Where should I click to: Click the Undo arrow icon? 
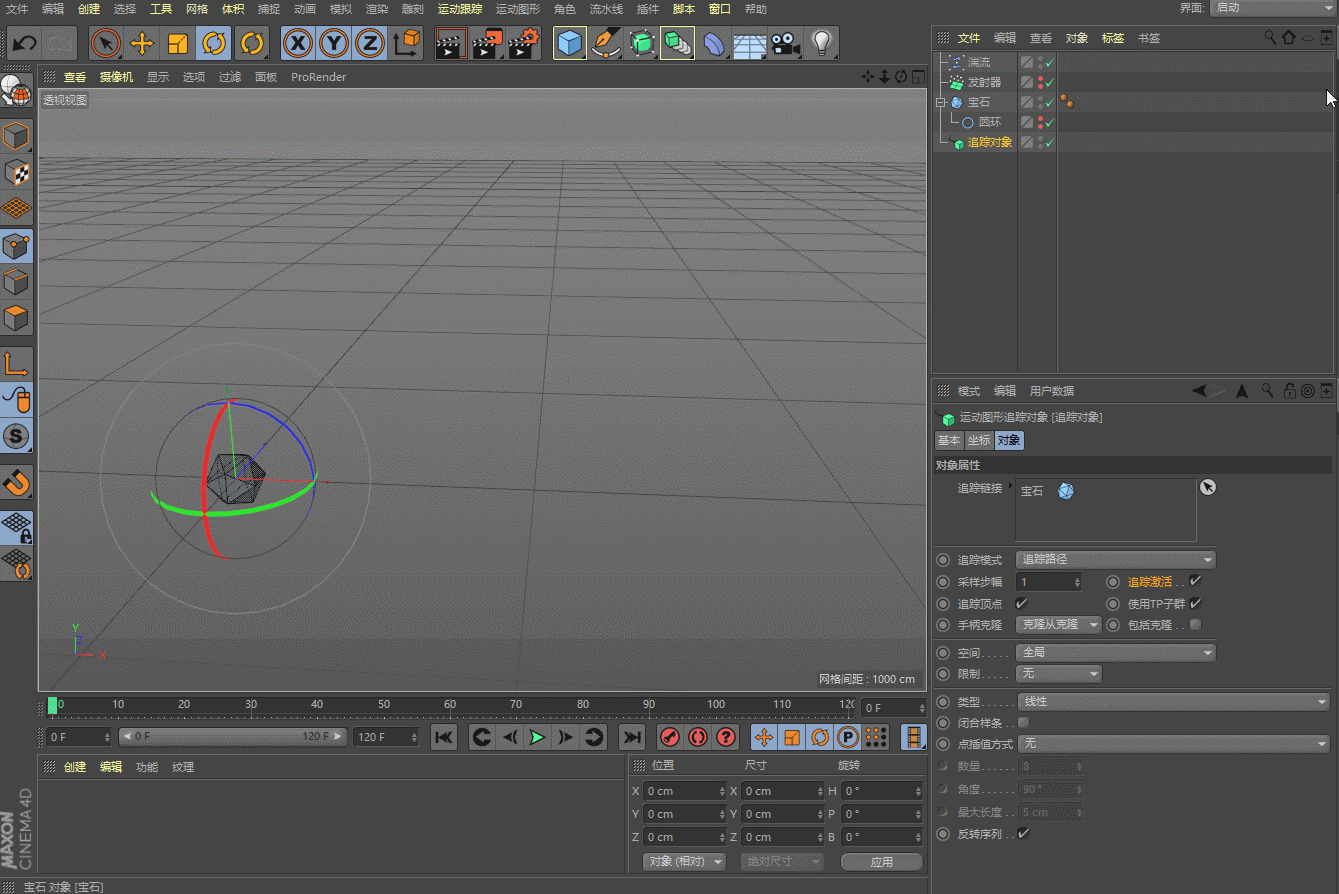[x=24, y=43]
